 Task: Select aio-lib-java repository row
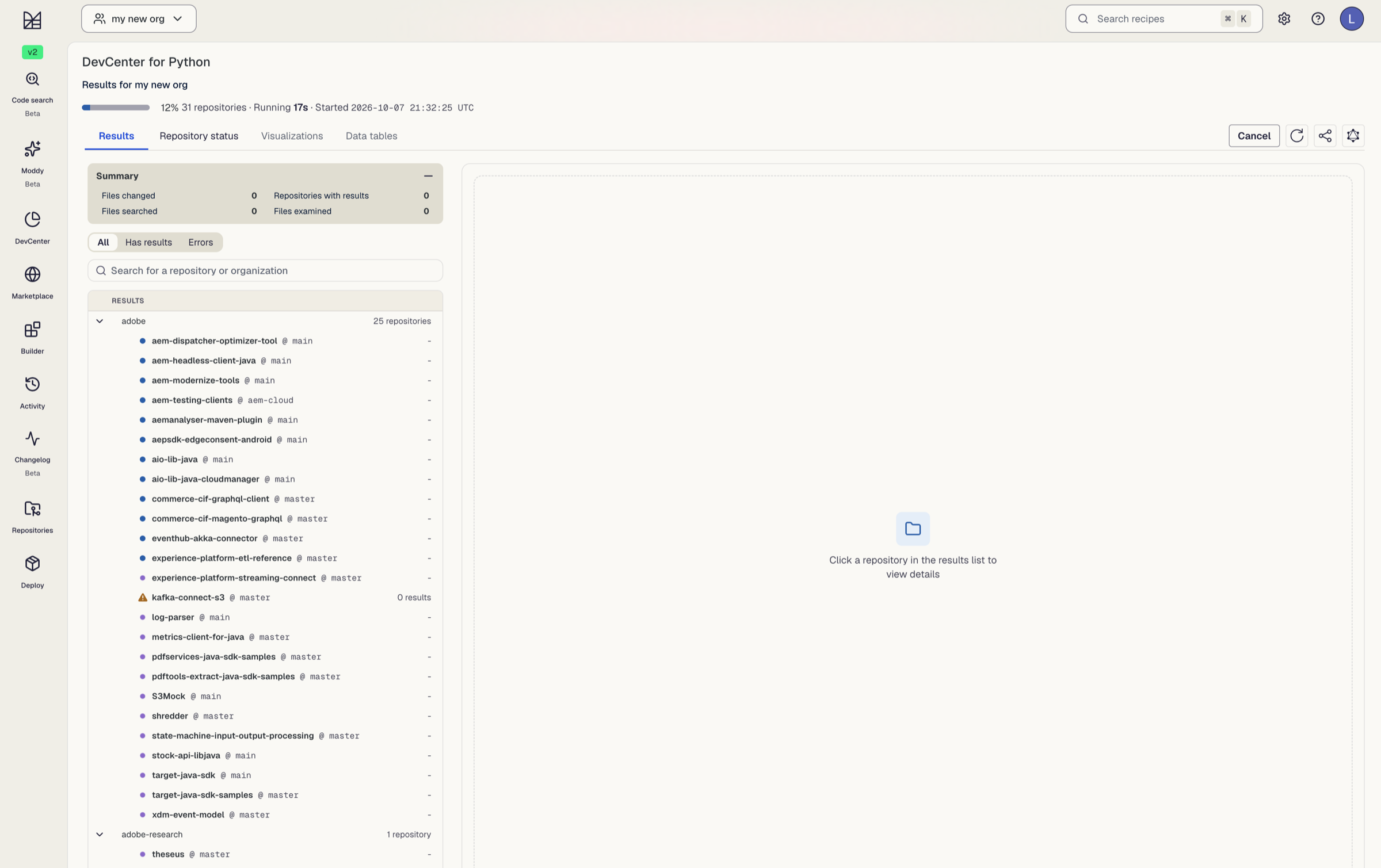point(265,460)
